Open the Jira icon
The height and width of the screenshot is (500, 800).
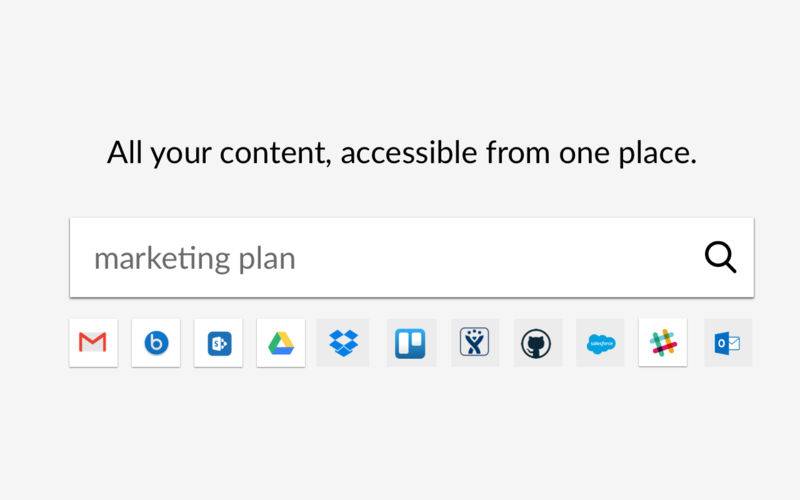(475, 343)
